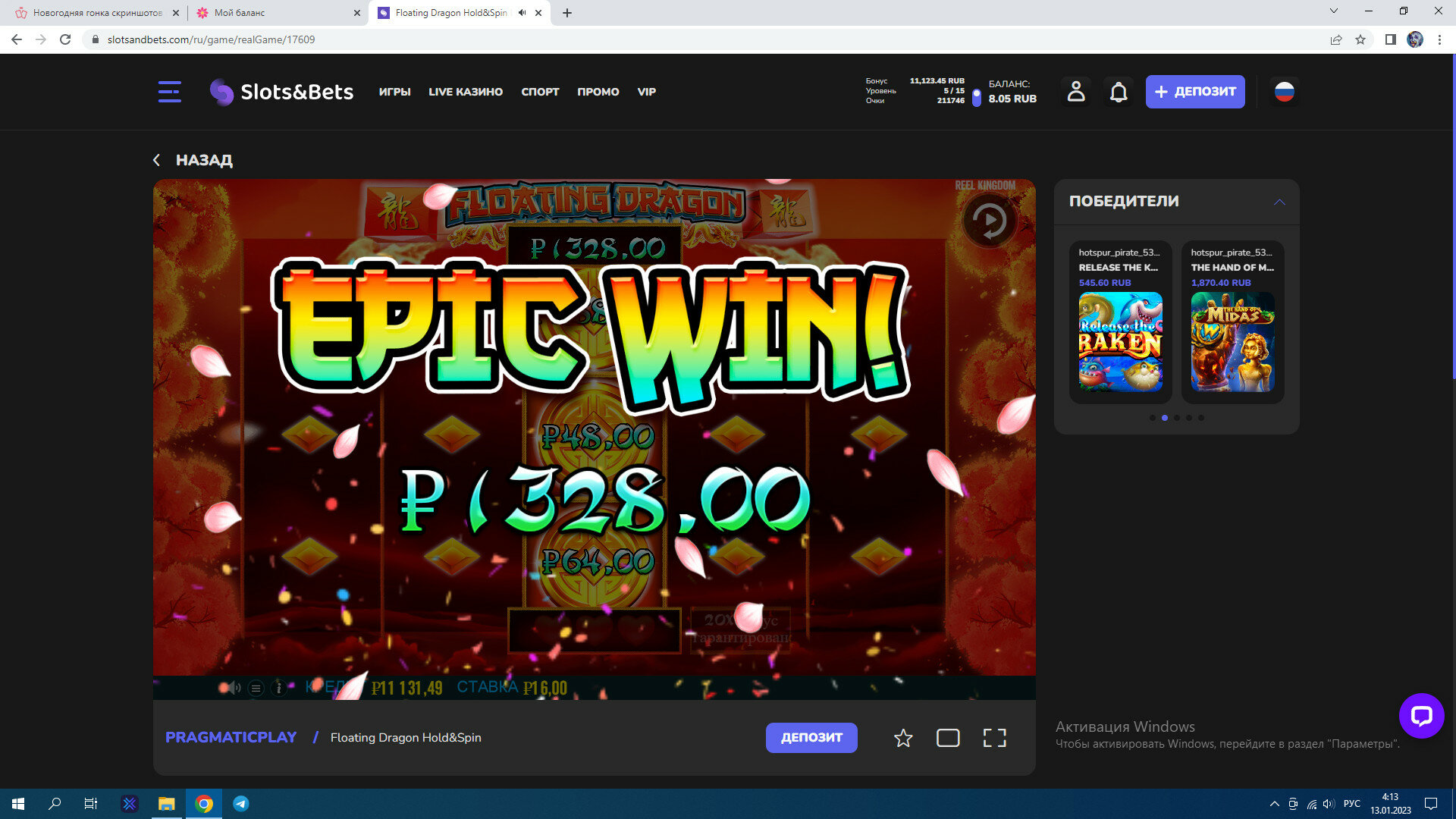Add game to favorites star

pyautogui.click(x=902, y=738)
